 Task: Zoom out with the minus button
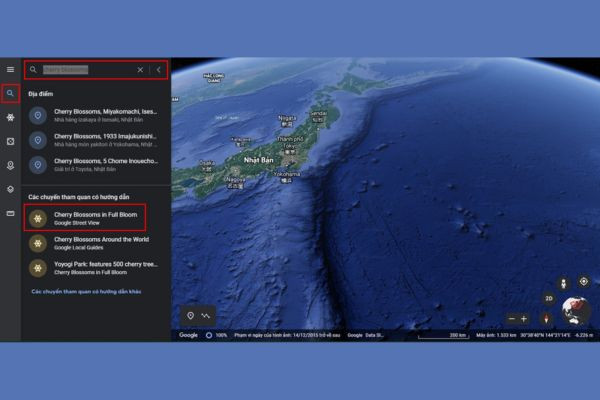pyautogui.click(x=512, y=318)
